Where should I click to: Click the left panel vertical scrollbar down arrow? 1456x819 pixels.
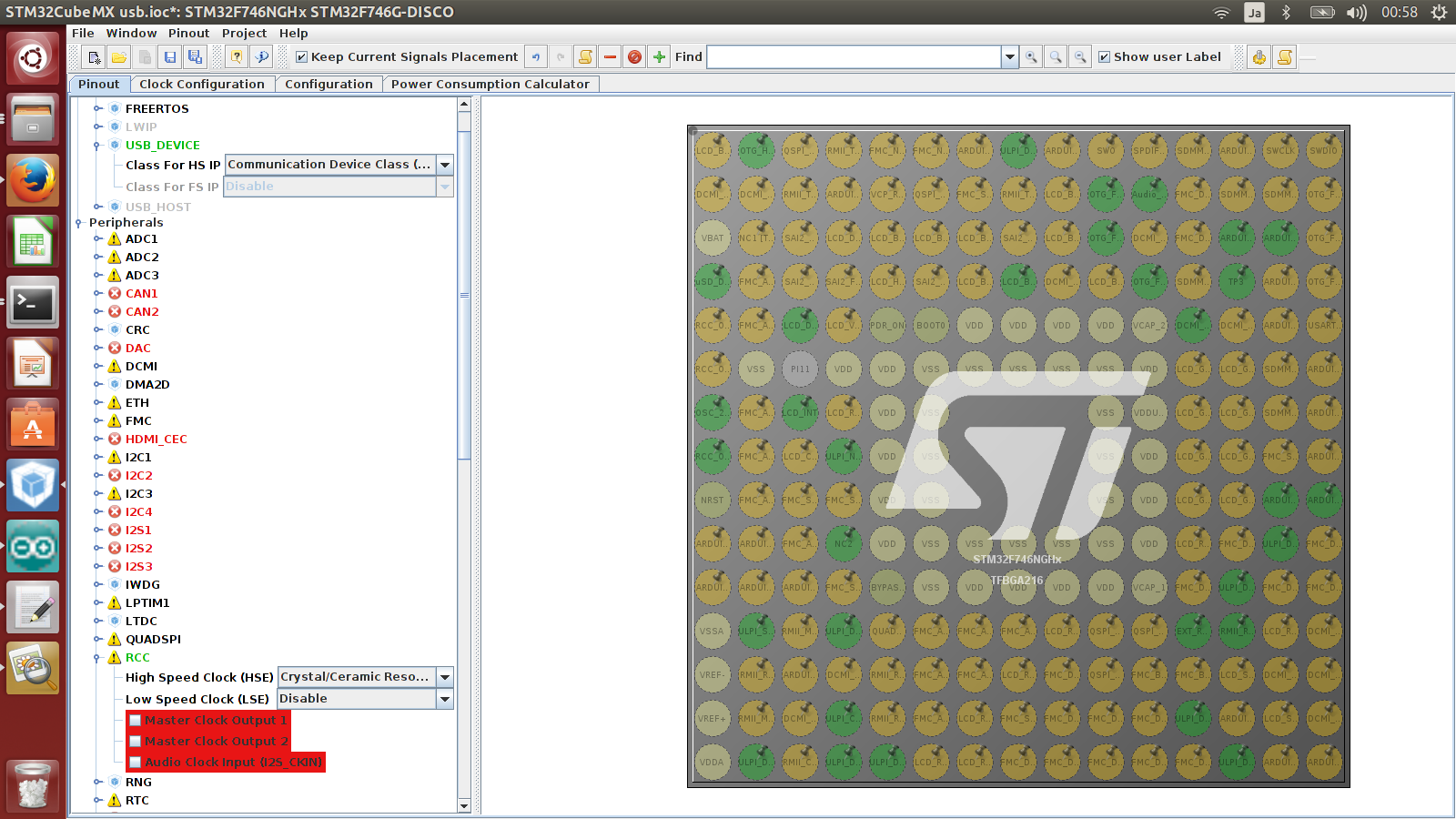click(464, 805)
